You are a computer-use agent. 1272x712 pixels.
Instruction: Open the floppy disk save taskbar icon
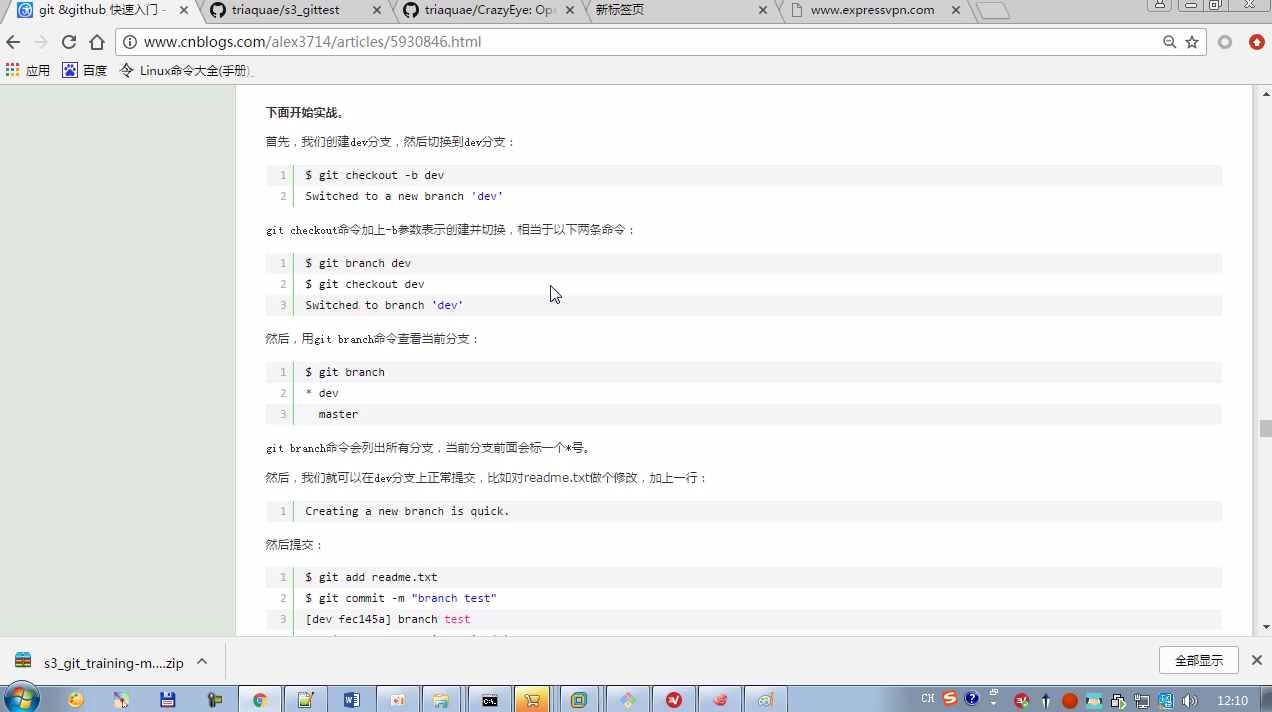(x=167, y=700)
